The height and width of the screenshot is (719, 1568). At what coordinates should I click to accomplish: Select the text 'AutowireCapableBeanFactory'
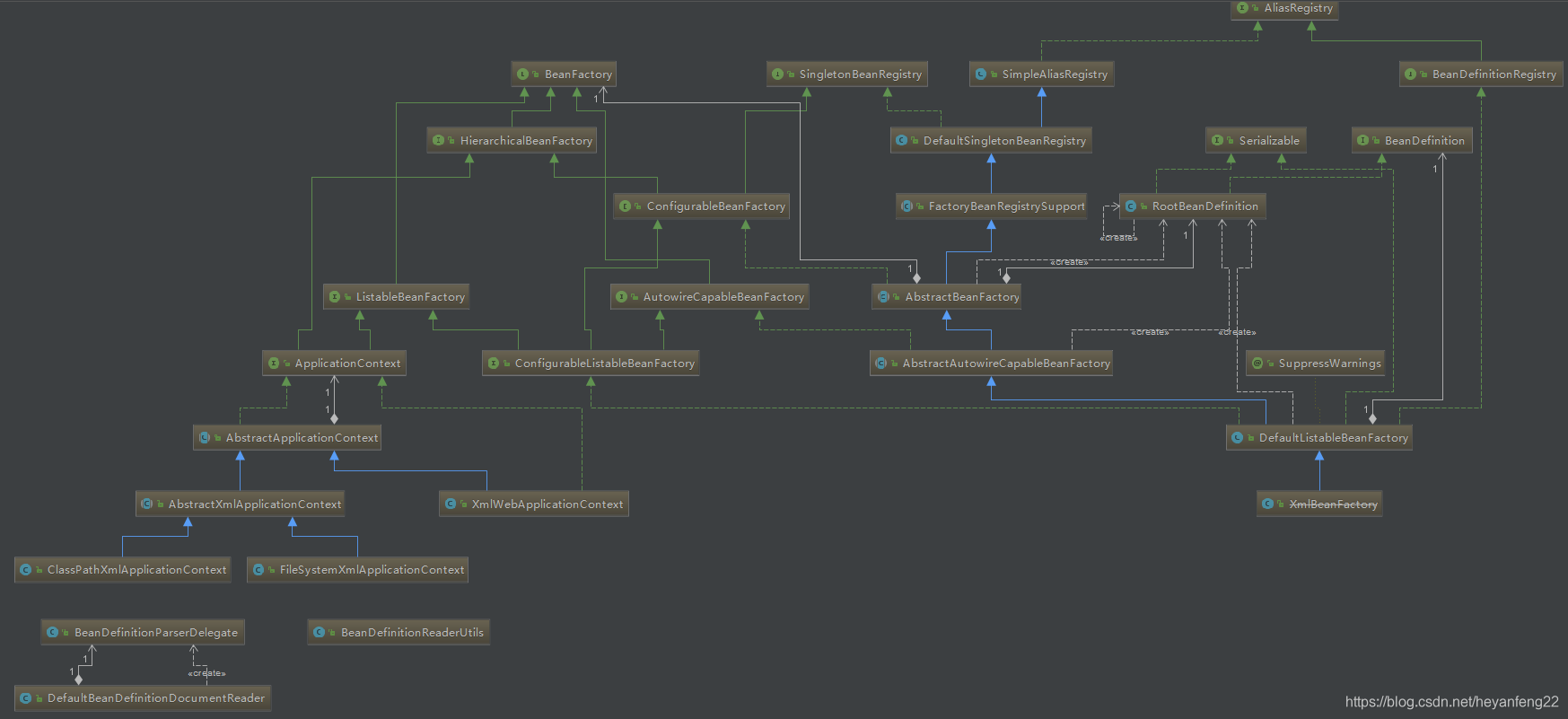(x=723, y=297)
